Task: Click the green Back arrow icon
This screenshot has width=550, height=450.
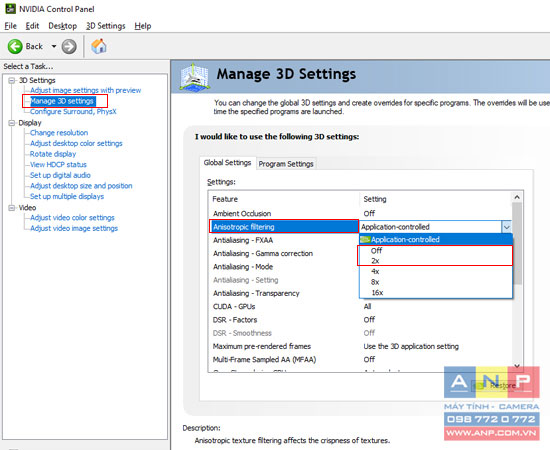Action: click(x=15, y=46)
